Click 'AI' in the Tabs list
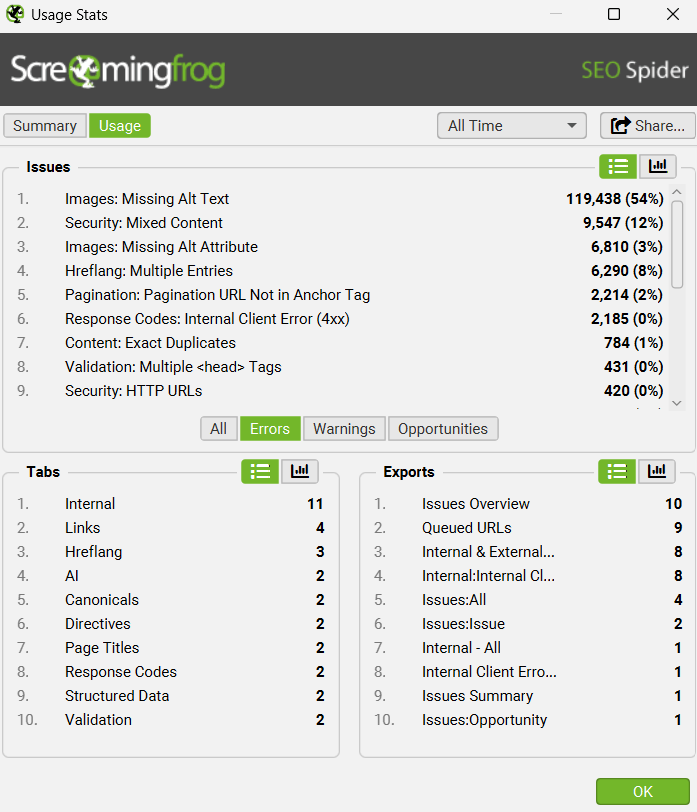697x812 pixels. [72, 576]
